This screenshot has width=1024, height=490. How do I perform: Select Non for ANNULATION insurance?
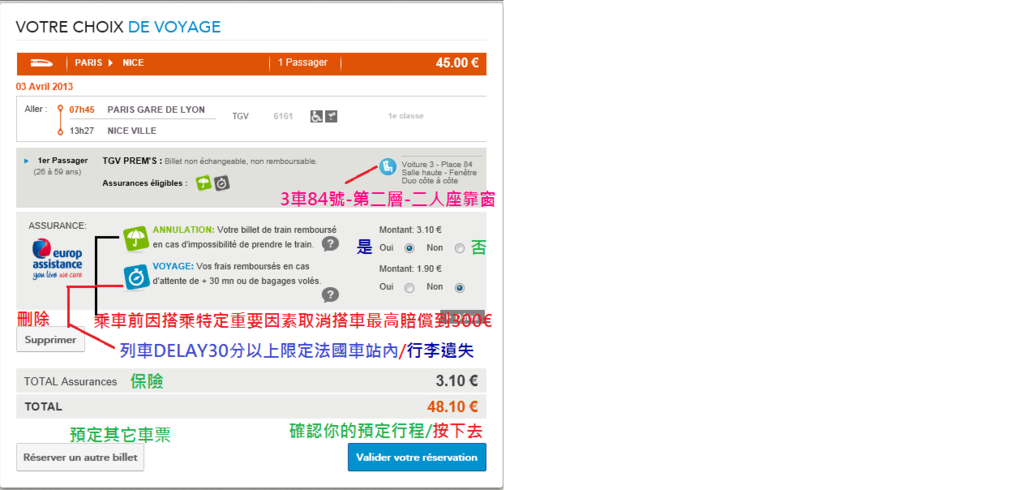[x=459, y=248]
